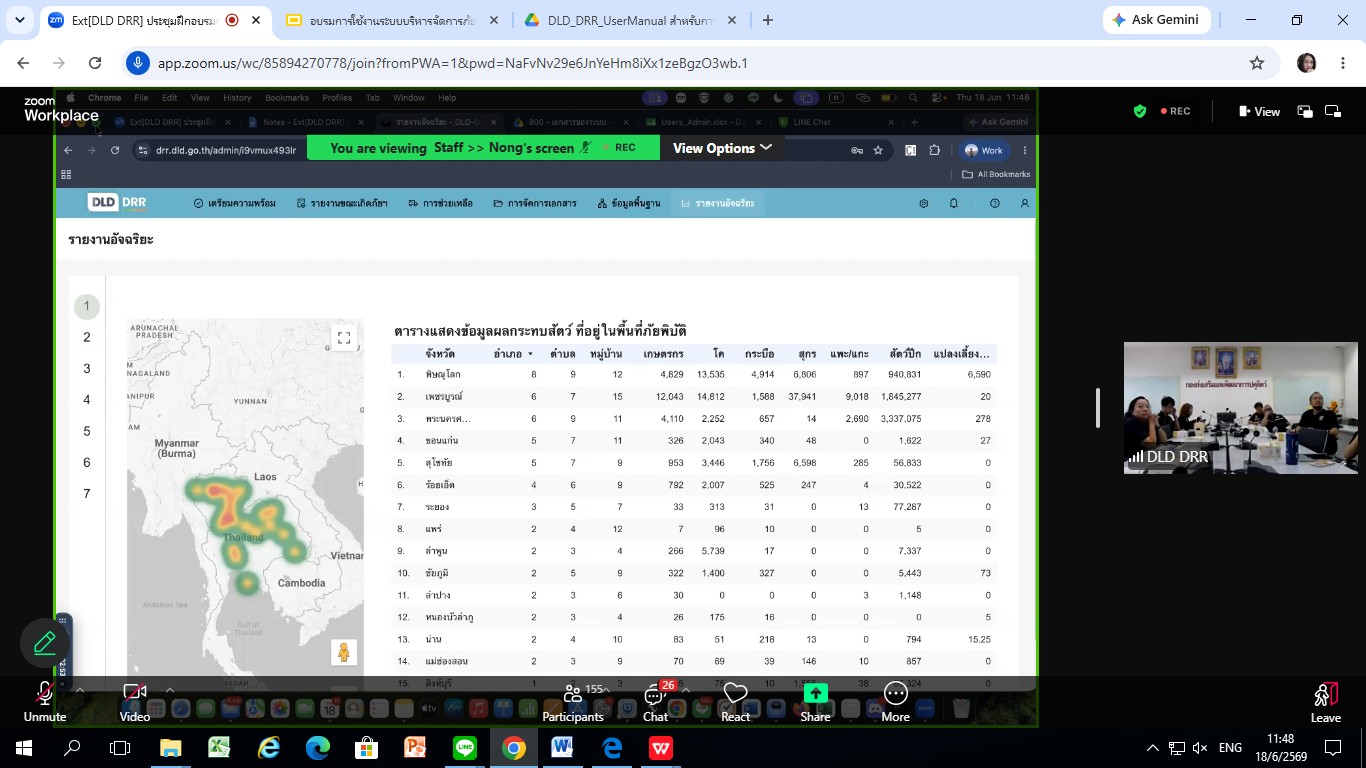Open Windows Start menu

click(x=24, y=747)
